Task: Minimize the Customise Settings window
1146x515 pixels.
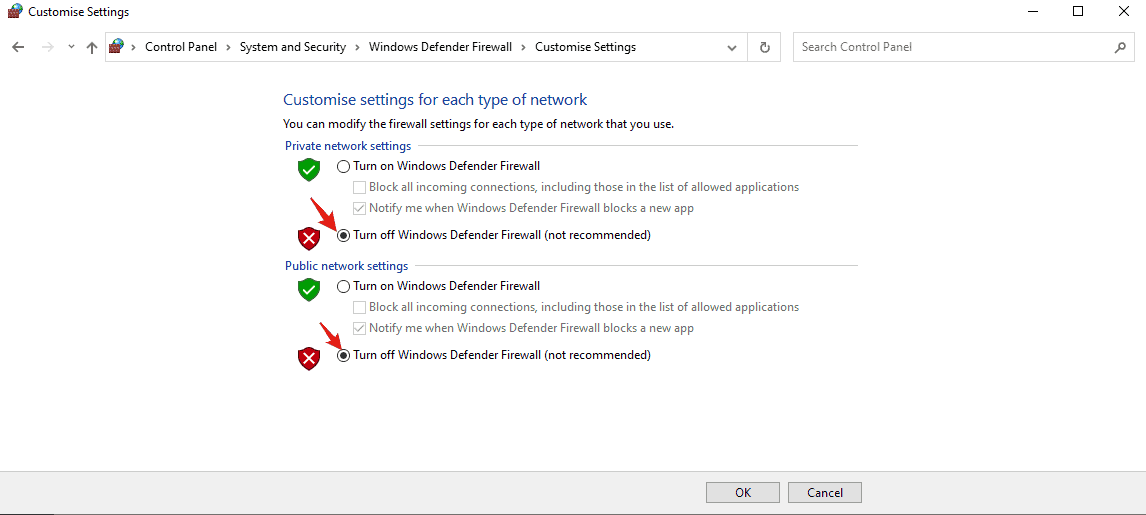Action: 1033,12
